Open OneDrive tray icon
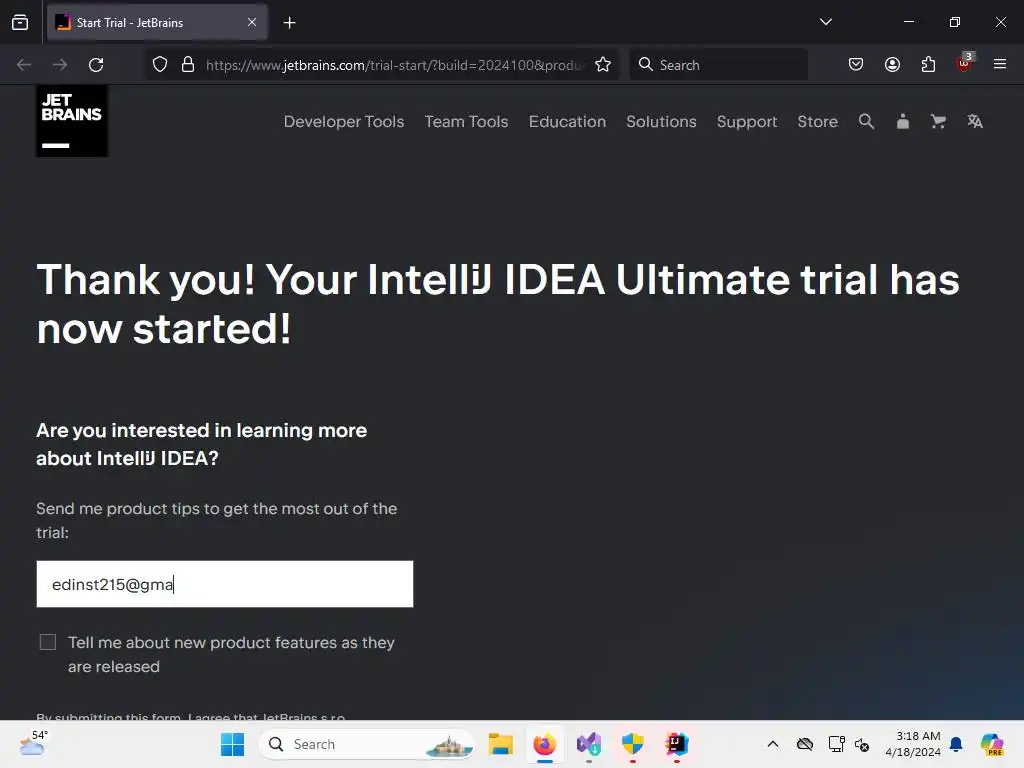This screenshot has height=768, width=1024. point(805,744)
